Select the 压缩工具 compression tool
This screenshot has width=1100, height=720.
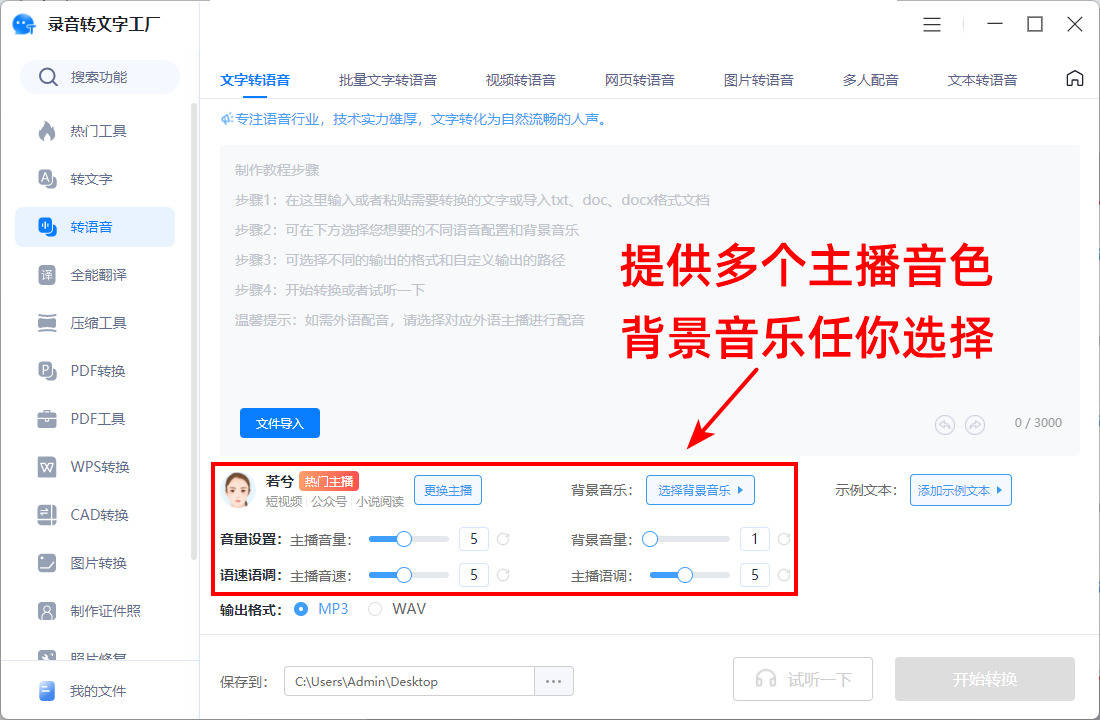coord(99,322)
